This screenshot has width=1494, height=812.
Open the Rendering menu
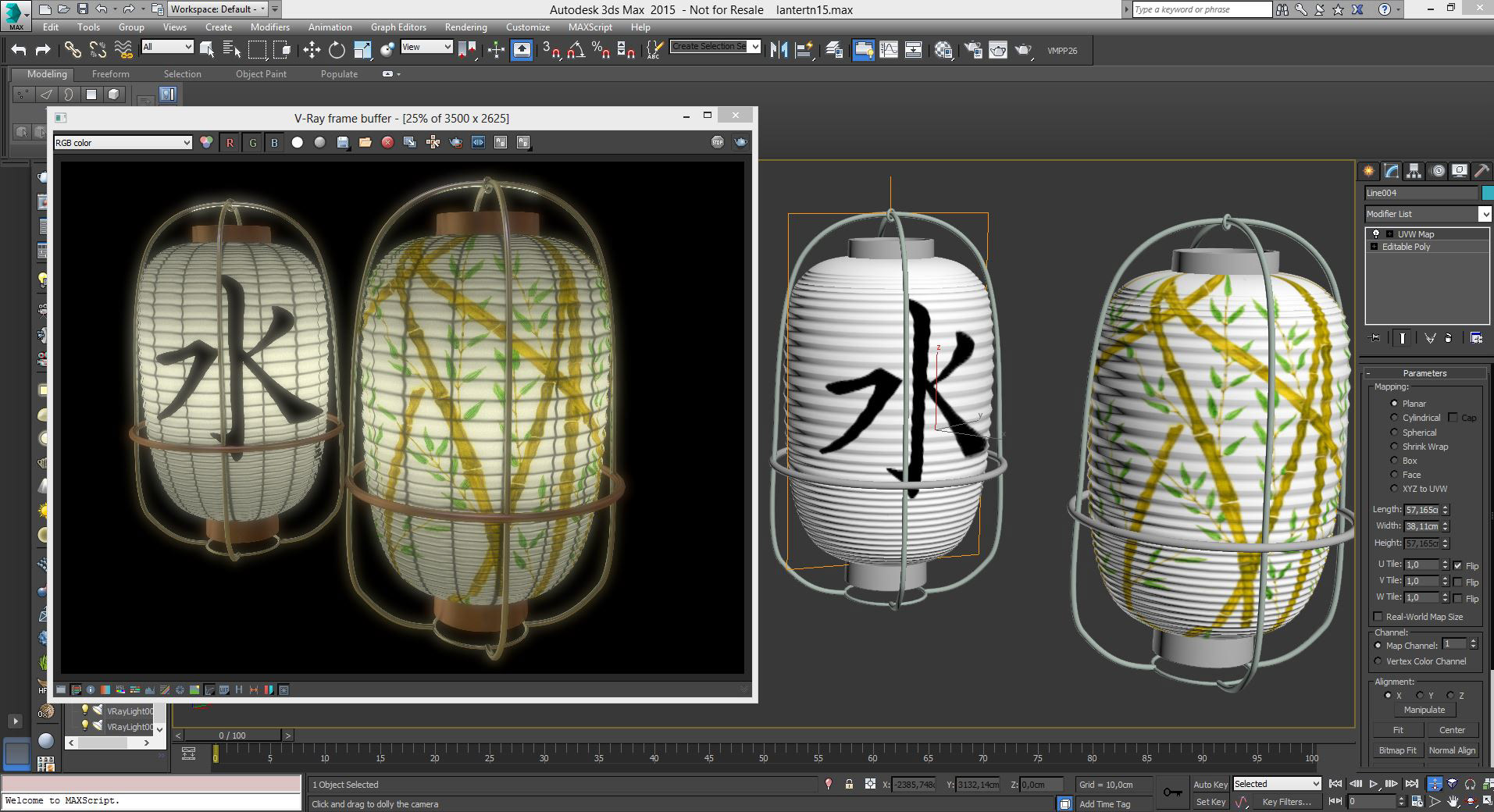[x=465, y=27]
